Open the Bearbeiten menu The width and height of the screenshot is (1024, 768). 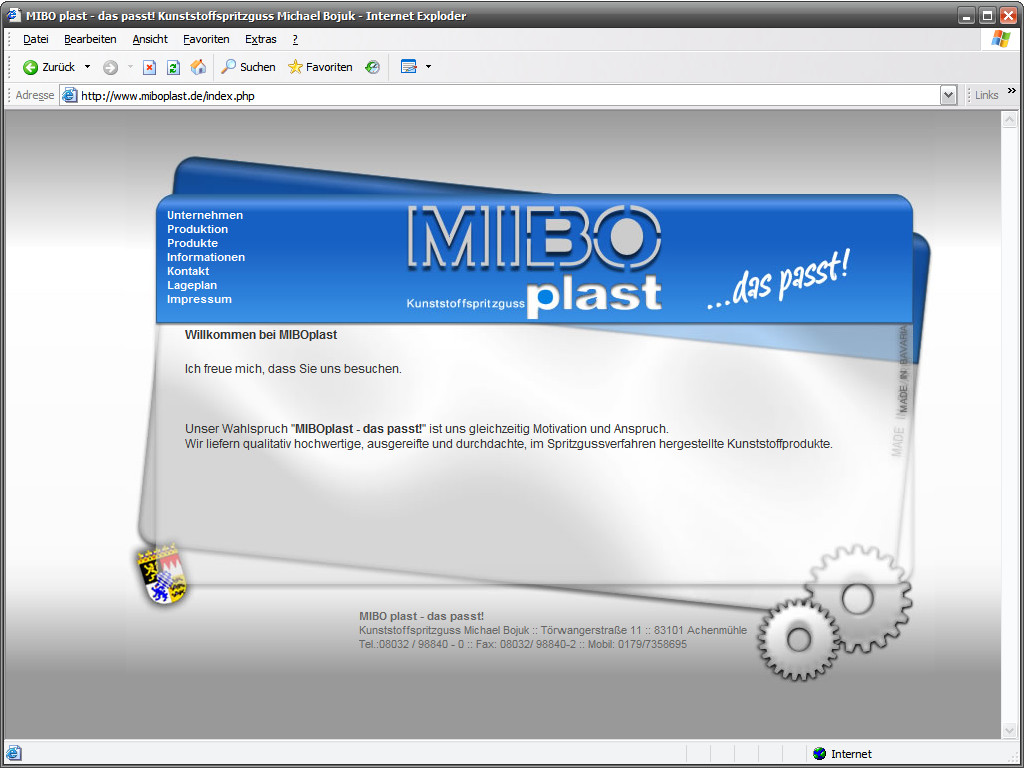90,39
